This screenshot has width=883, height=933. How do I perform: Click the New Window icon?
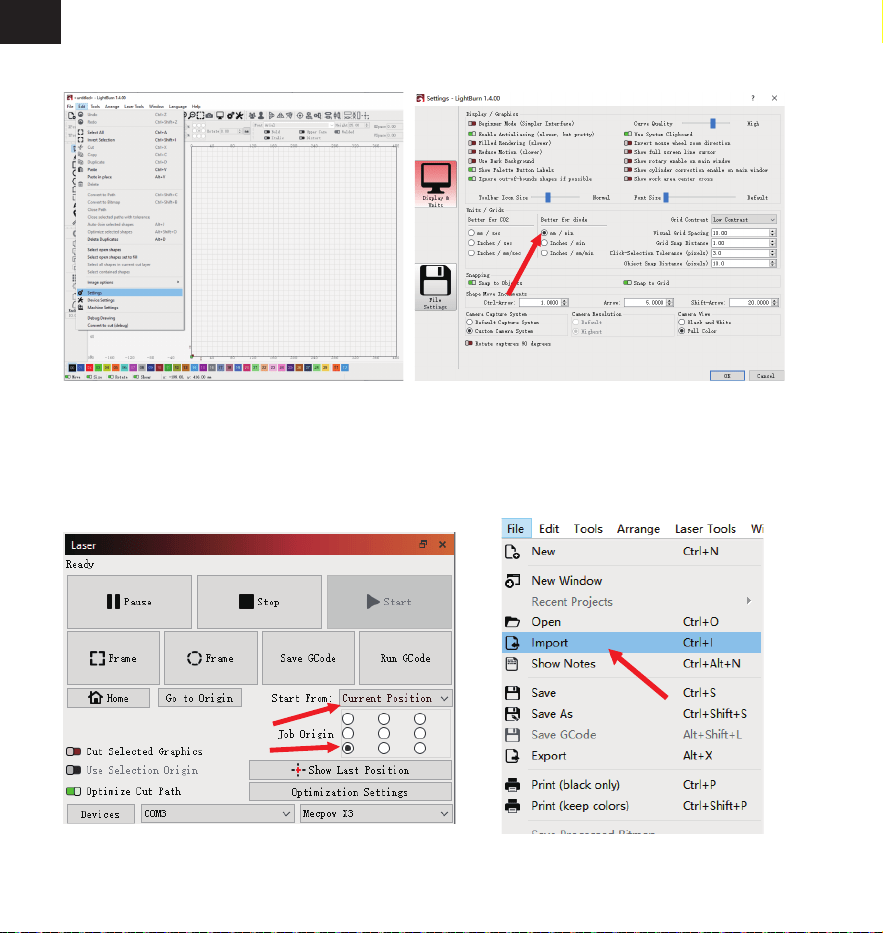pos(512,581)
